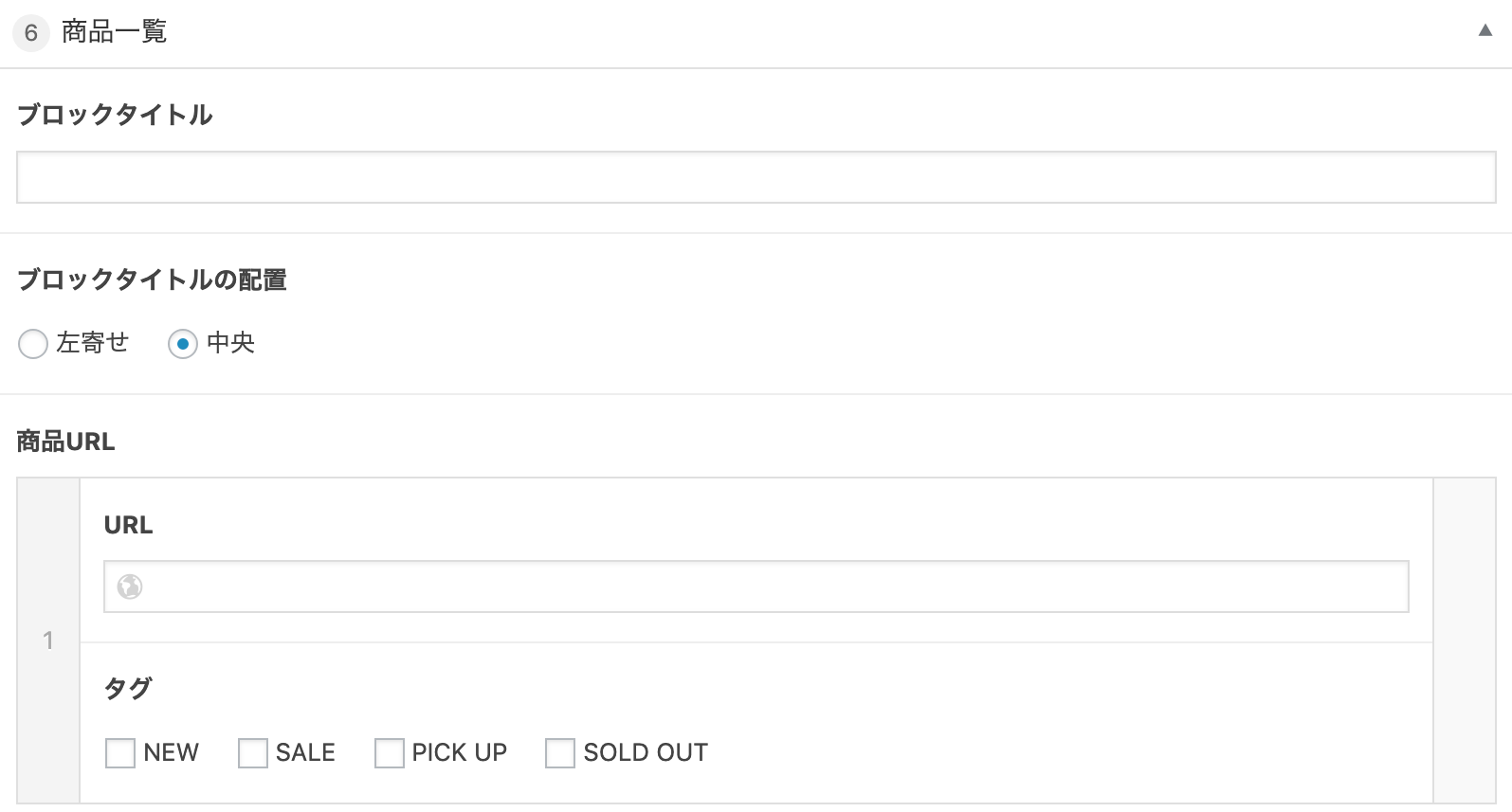
Task: Click the ブロックタイトル field label
Action: tap(115, 115)
